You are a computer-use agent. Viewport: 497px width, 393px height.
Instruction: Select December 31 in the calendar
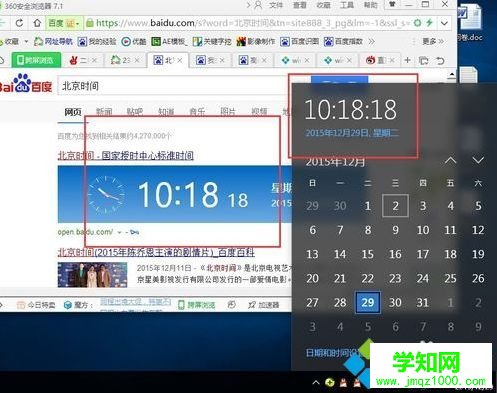(x=423, y=302)
